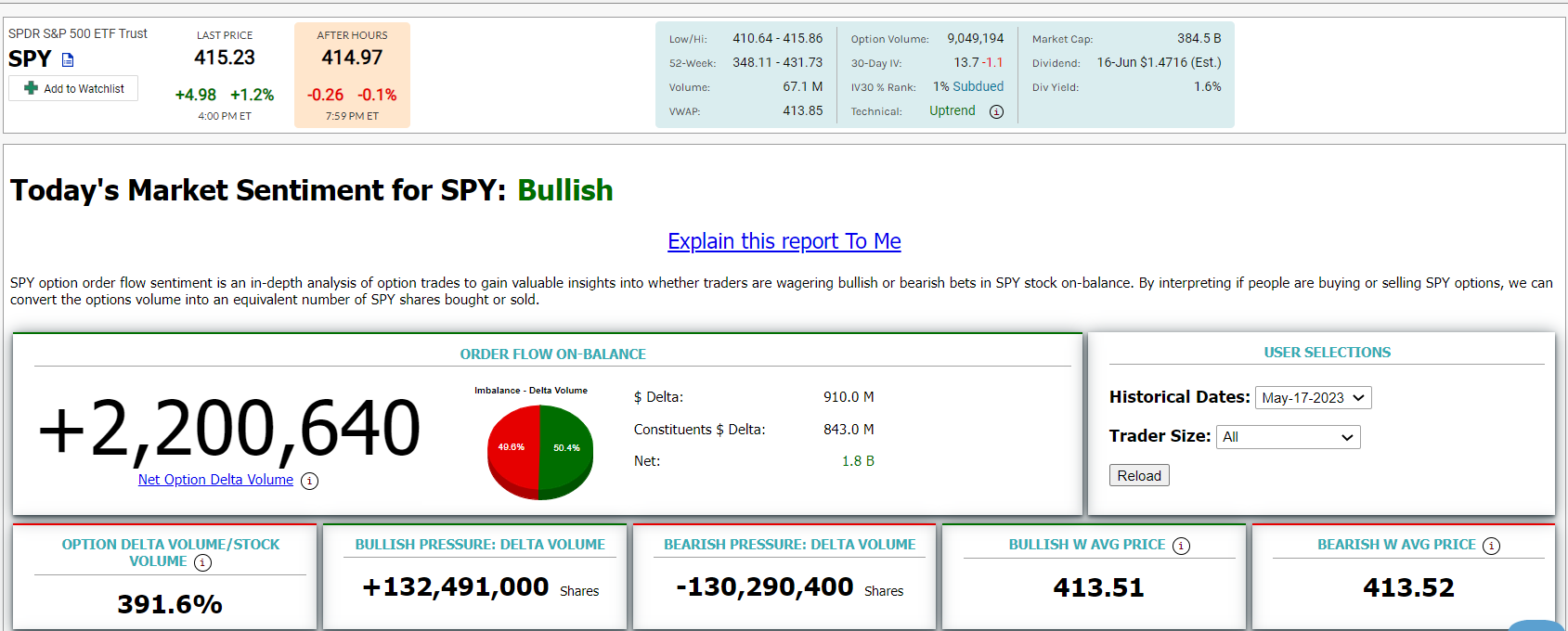Click the Reload button

(1139, 475)
